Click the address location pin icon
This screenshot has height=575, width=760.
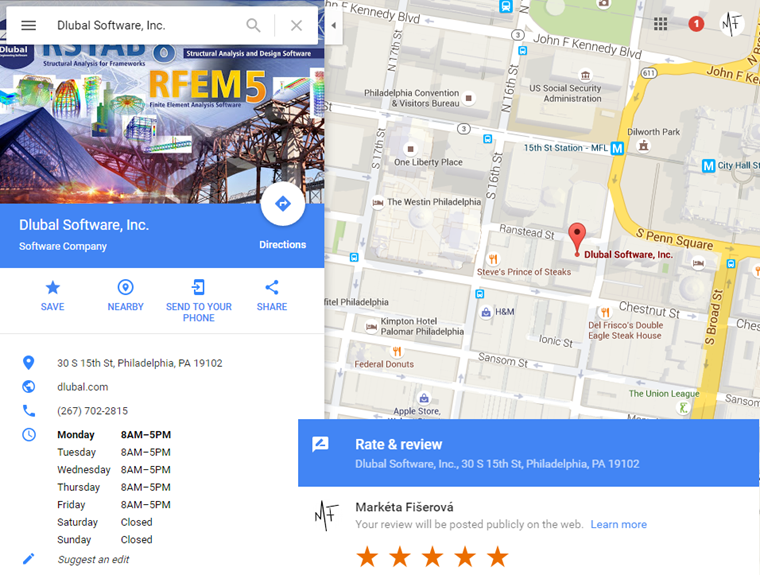(29, 363)
